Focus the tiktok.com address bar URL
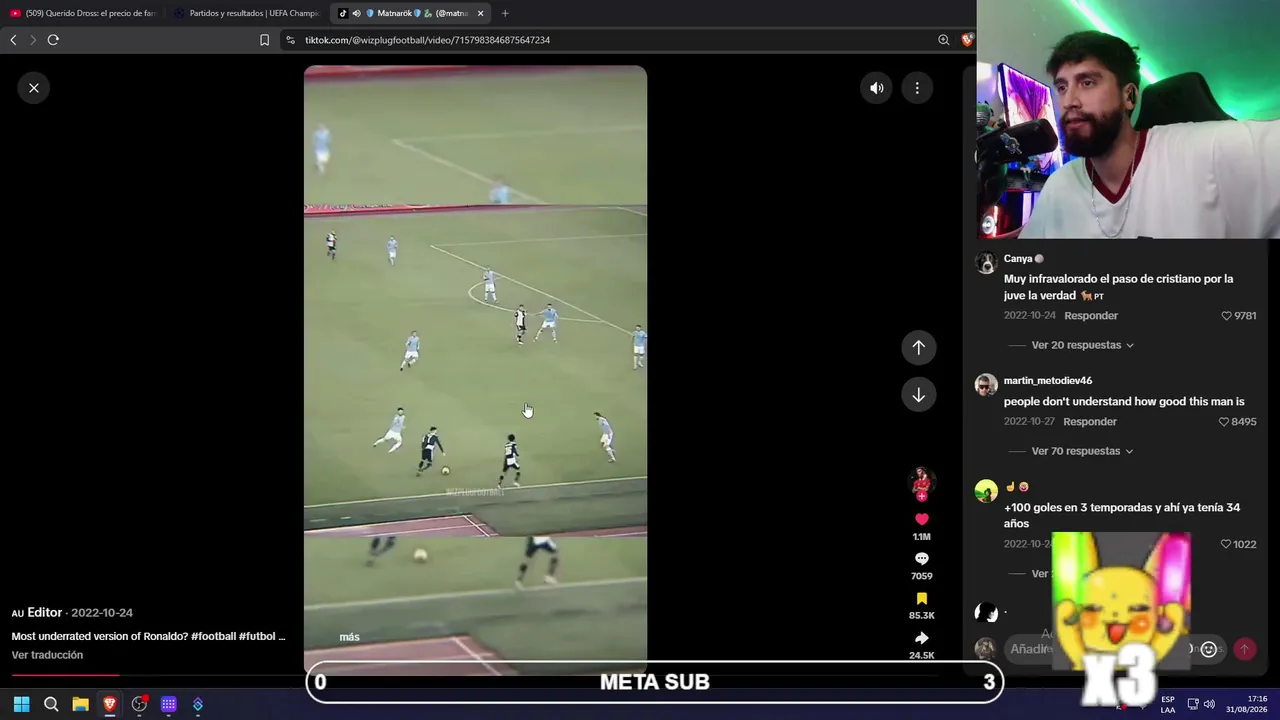 (x=427, y=40)
